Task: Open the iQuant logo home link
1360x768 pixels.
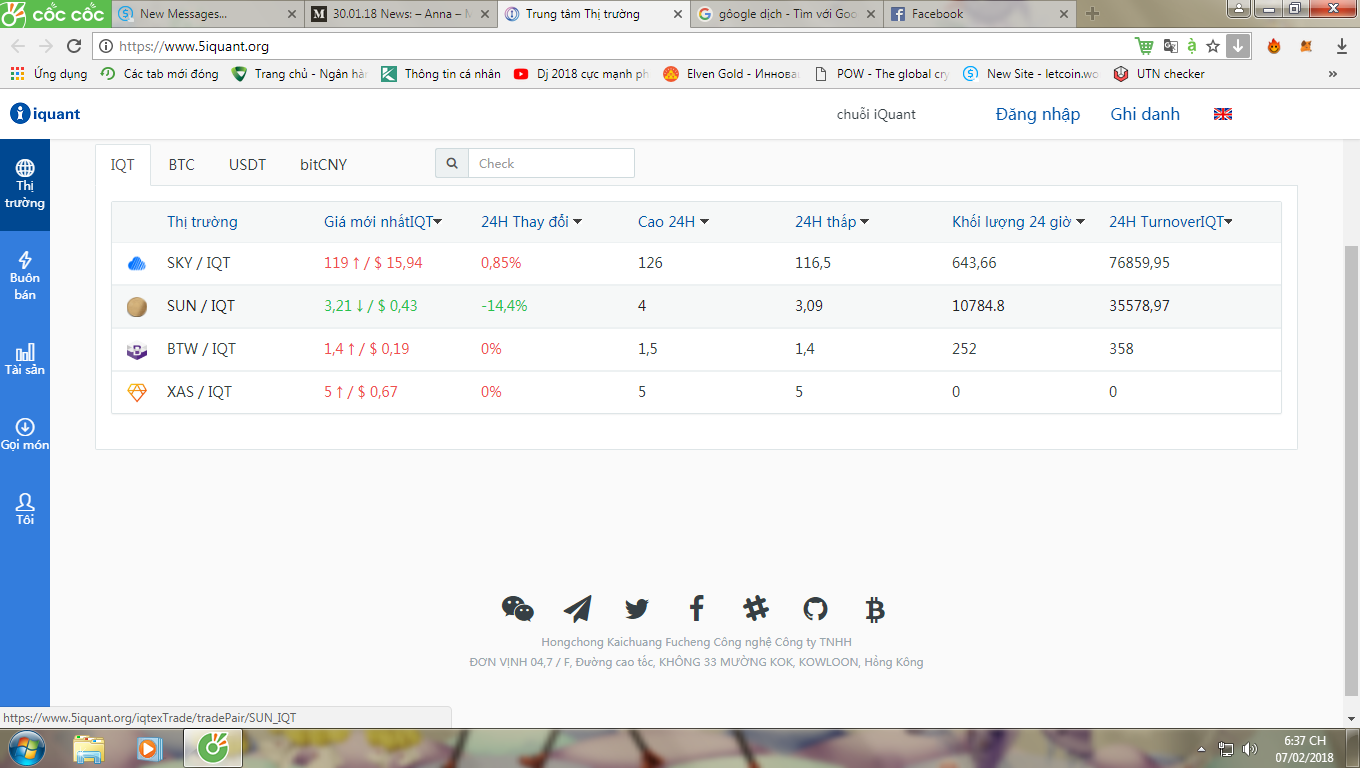Action: [45, 114]
